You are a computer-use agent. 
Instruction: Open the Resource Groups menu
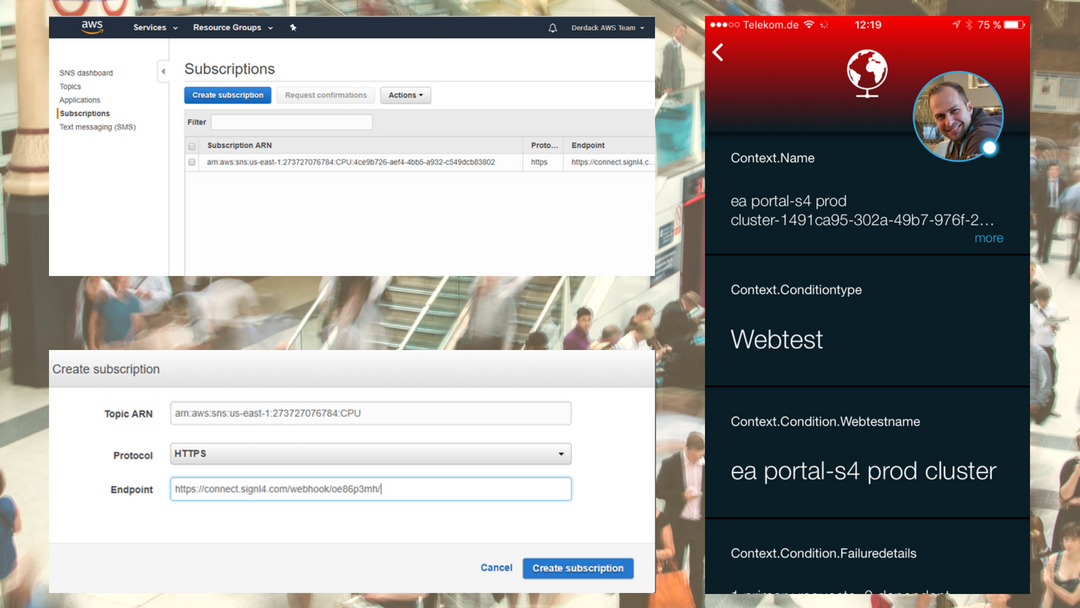(x=233, y=28)
